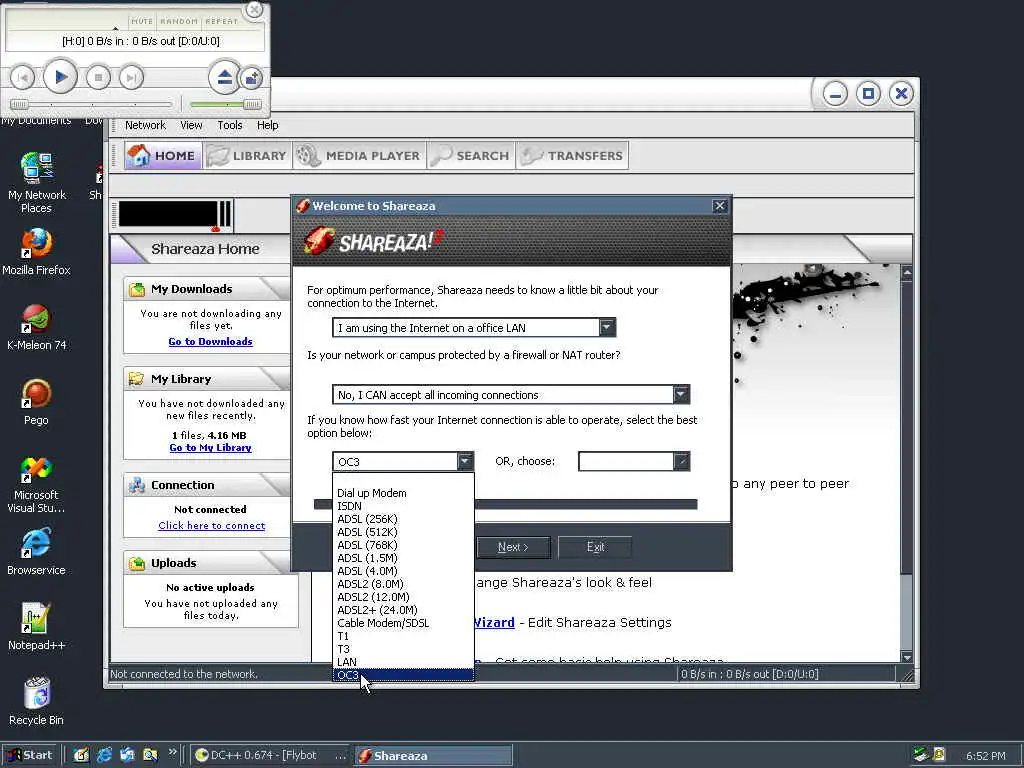Screen dimensions: 1024x768
Task: Toggle REPEAT in the remote widget
Action: click(x=222, y=21)
